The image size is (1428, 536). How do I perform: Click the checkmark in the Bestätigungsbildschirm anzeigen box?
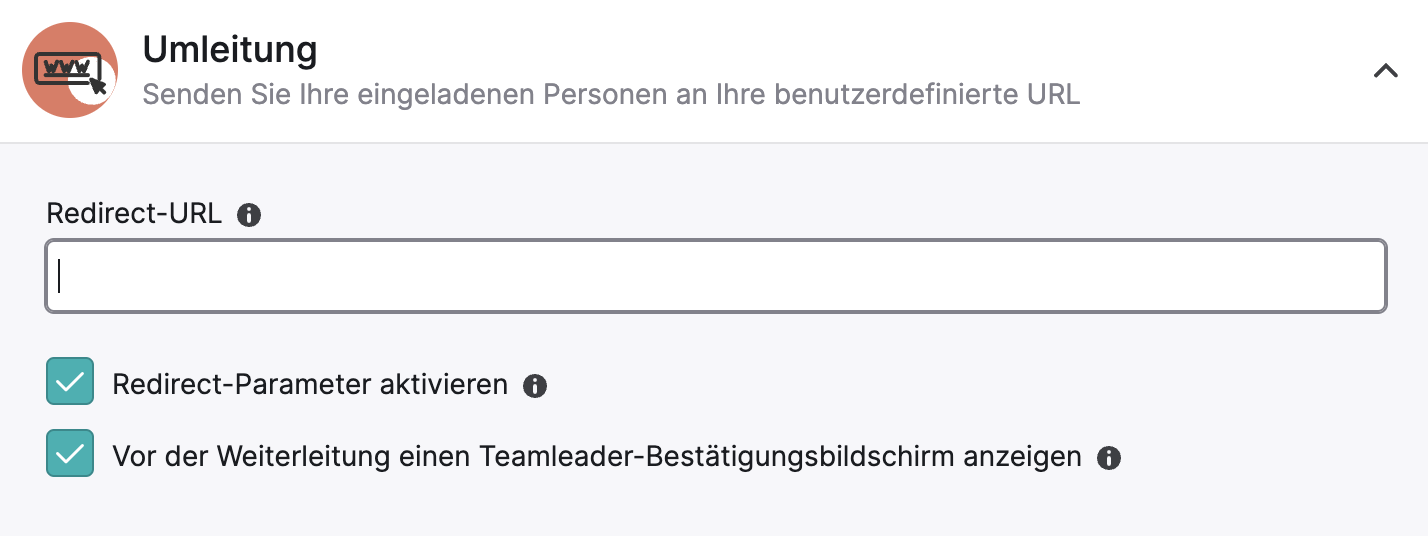[x=70, y=454]
